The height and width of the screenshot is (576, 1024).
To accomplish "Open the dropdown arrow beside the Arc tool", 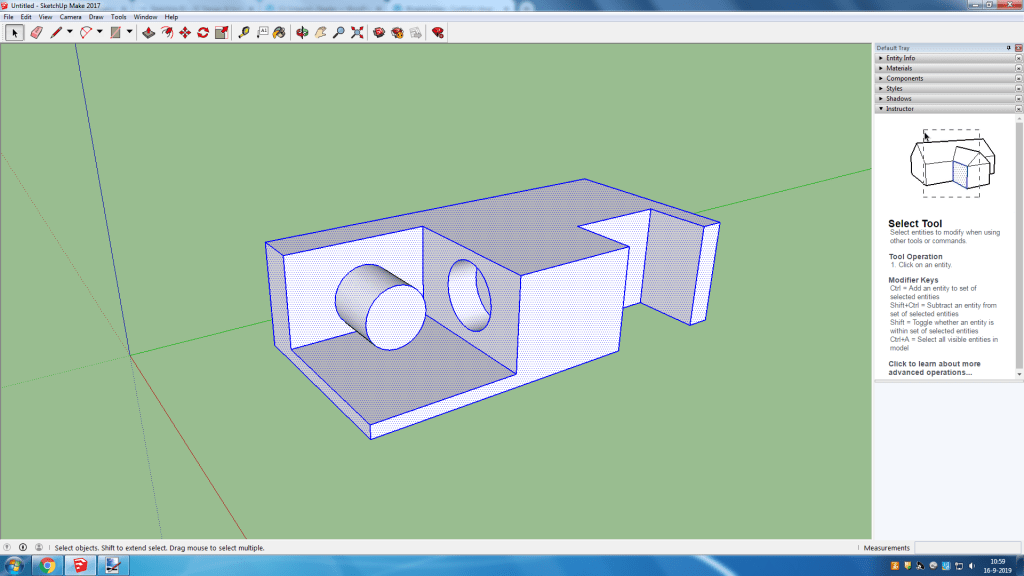I will point(100,33).
